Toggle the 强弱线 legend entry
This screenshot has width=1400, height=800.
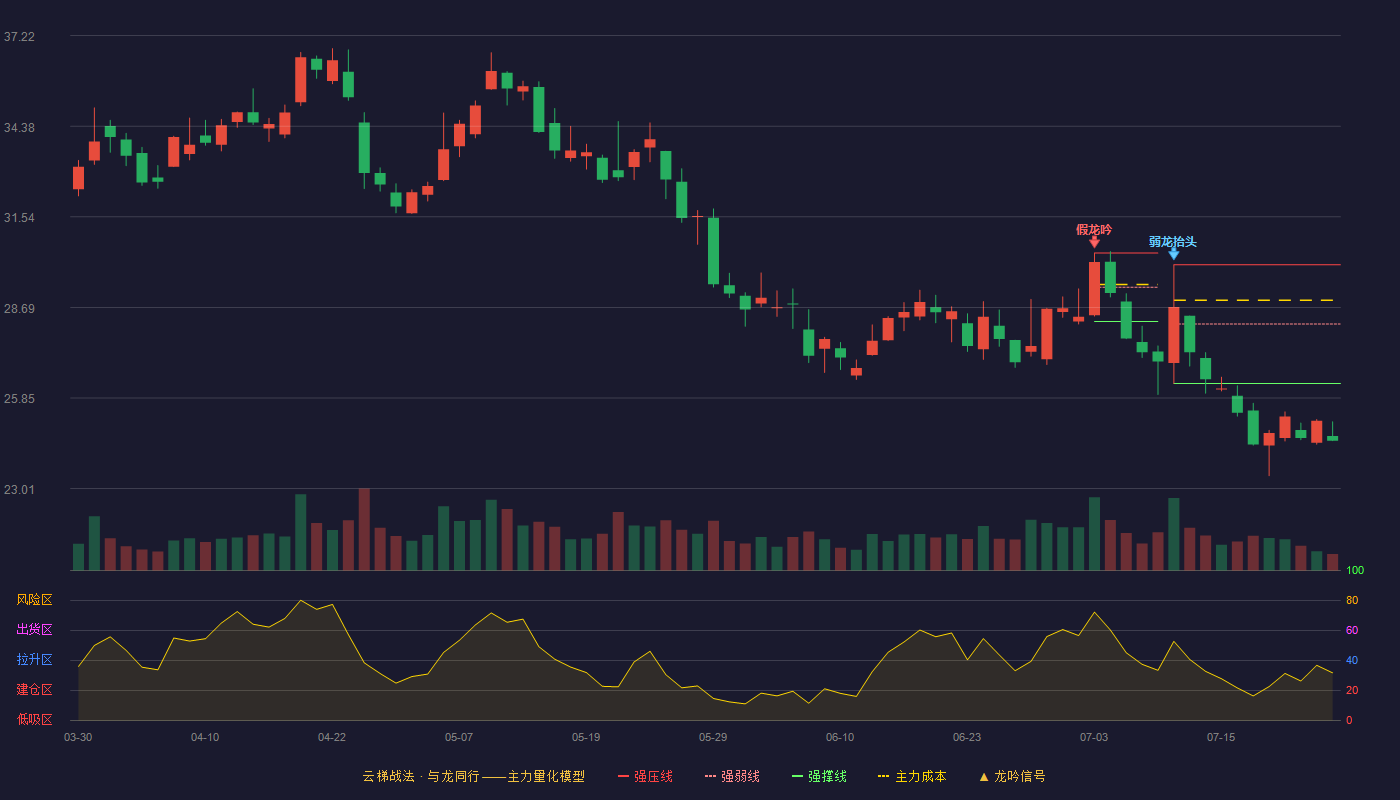pos(732,776)
